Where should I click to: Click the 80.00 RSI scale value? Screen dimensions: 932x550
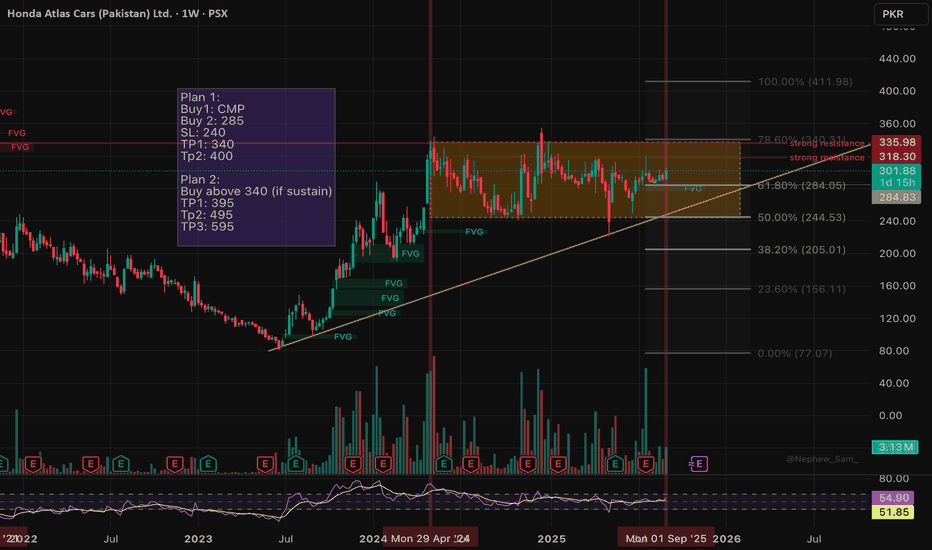[893, 479]
